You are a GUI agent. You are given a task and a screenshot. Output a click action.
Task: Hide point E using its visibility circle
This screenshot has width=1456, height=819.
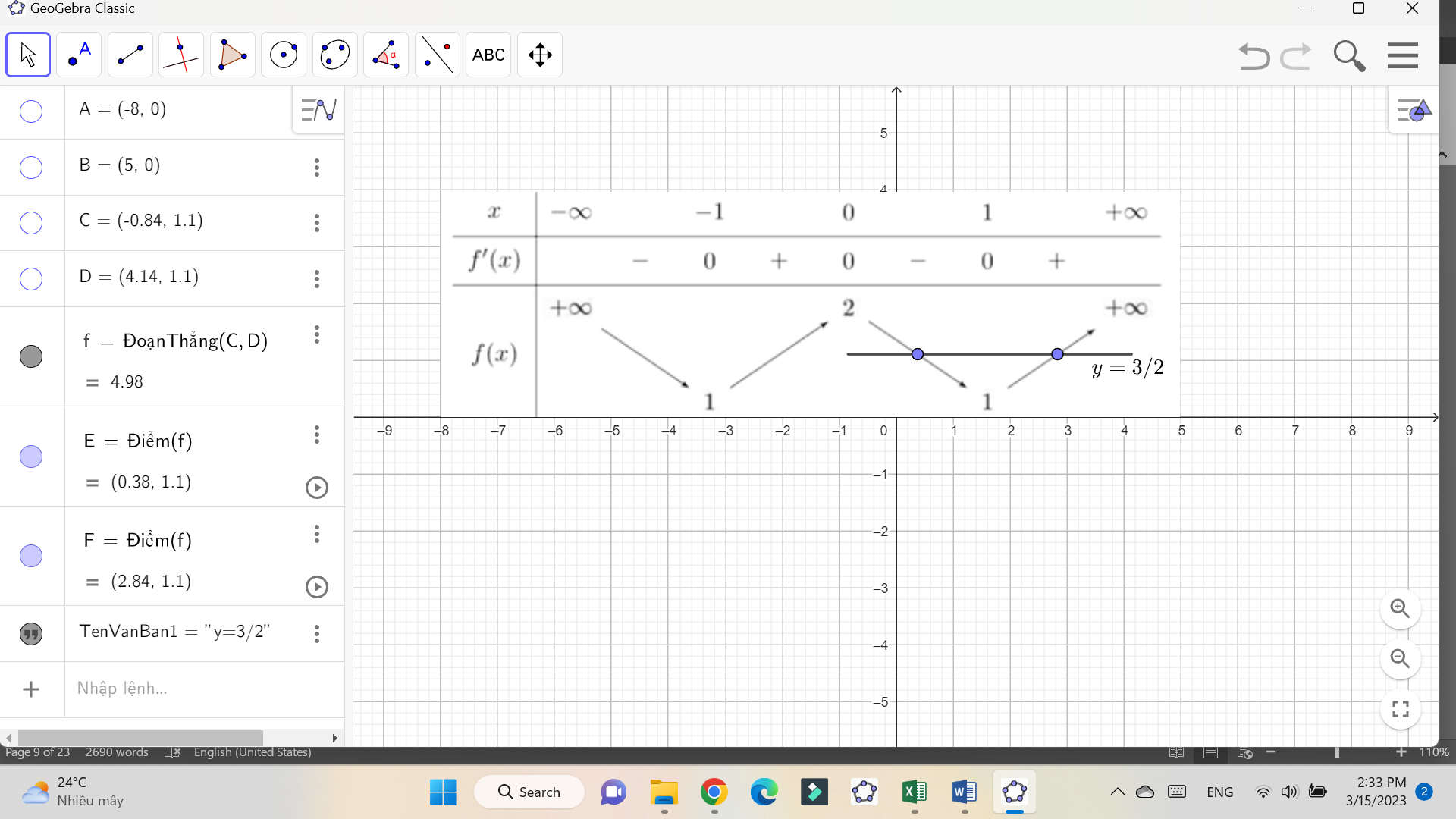pyautogui.click(x=31, y=457)
